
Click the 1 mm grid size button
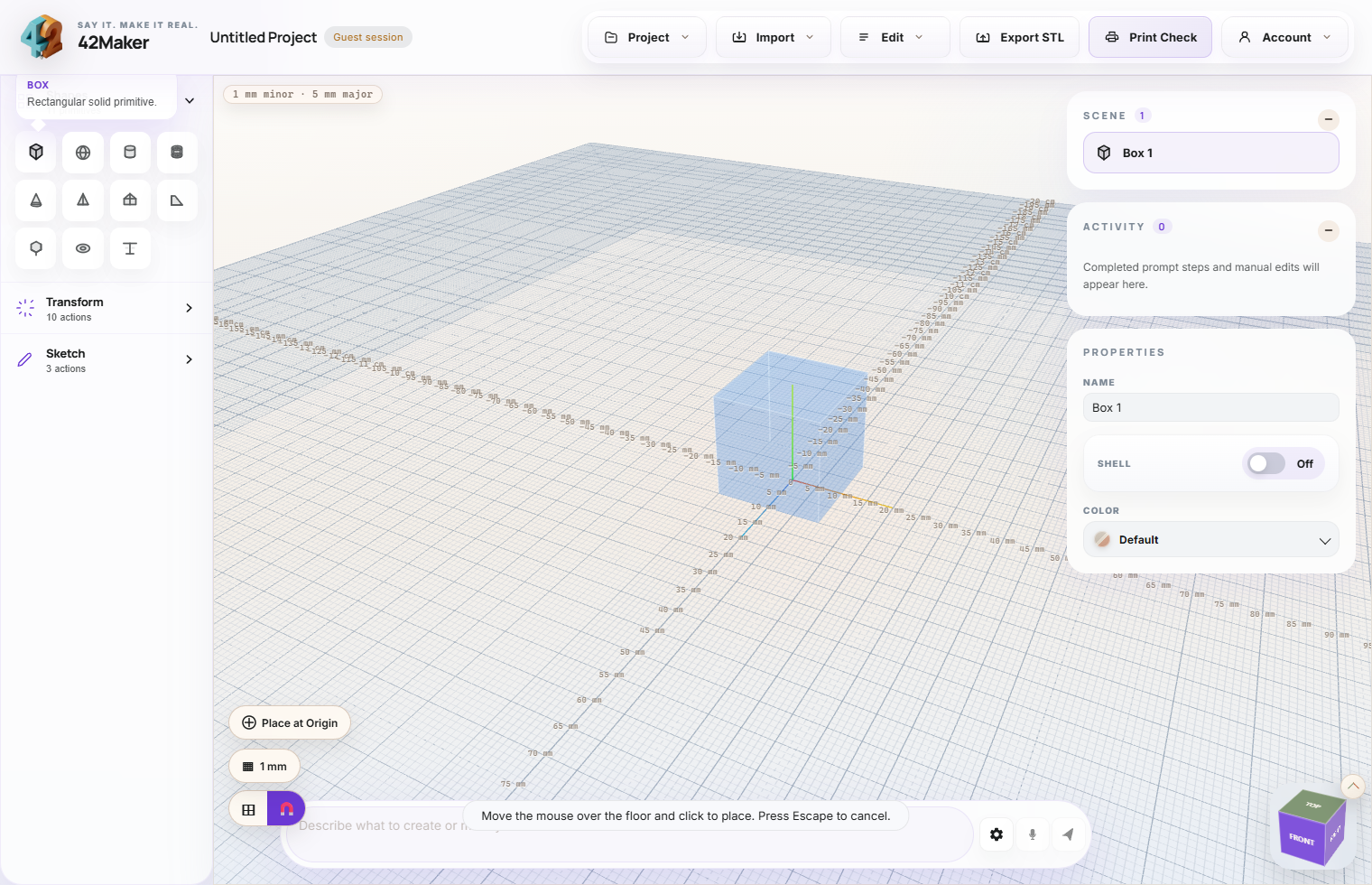[264, 766]
